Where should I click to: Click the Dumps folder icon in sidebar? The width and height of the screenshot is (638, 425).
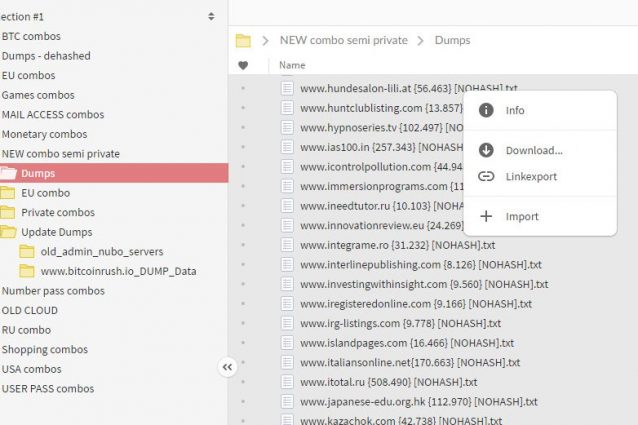pos(8,173)
